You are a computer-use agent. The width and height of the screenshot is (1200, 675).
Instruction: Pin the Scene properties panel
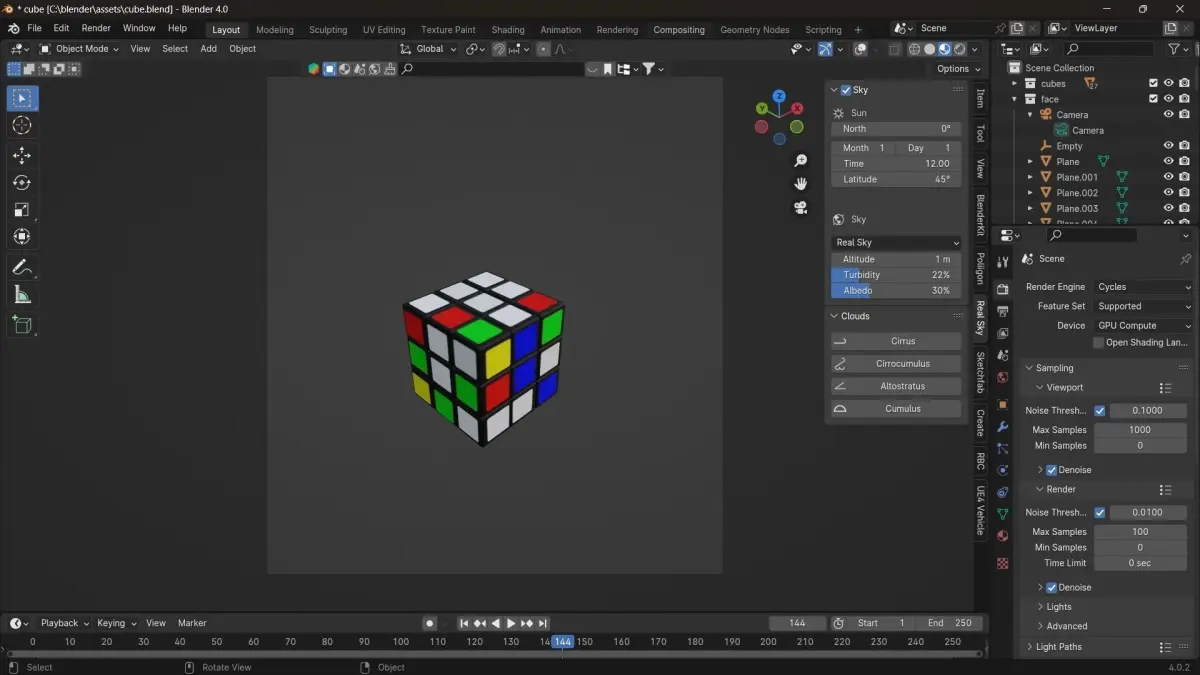point(1186,259)
